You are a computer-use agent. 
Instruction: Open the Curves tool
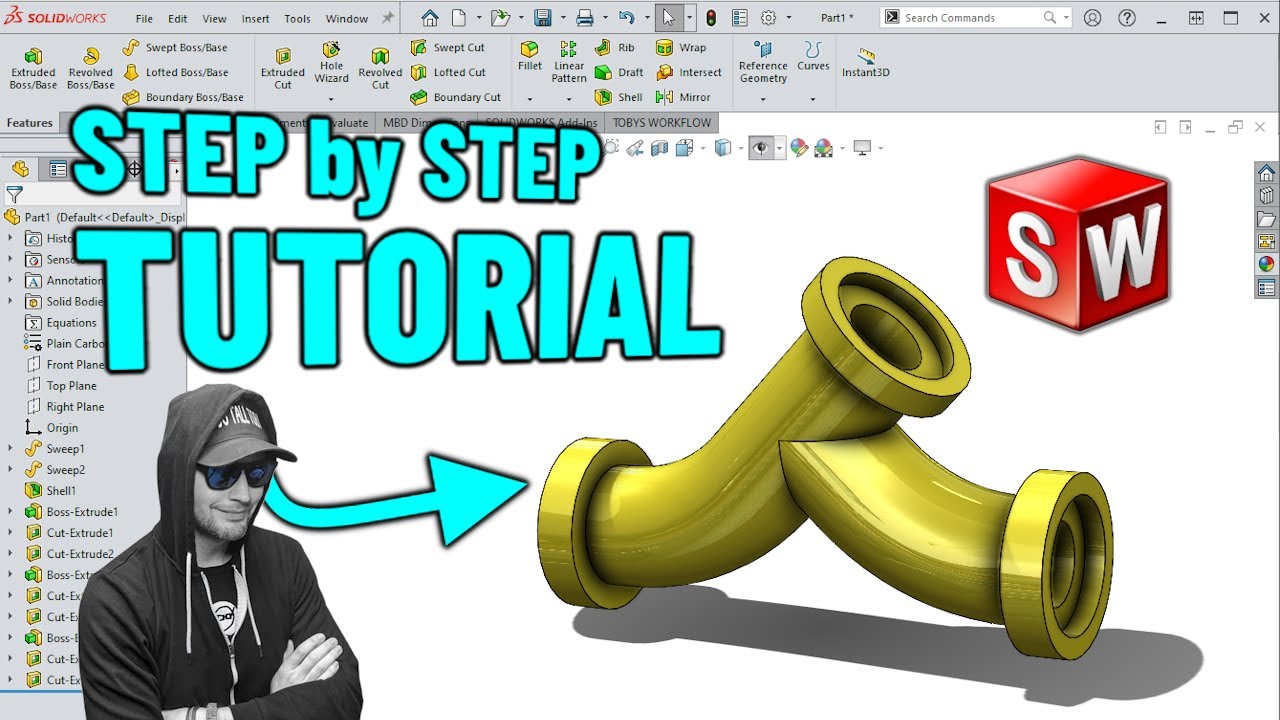(813, 57)
